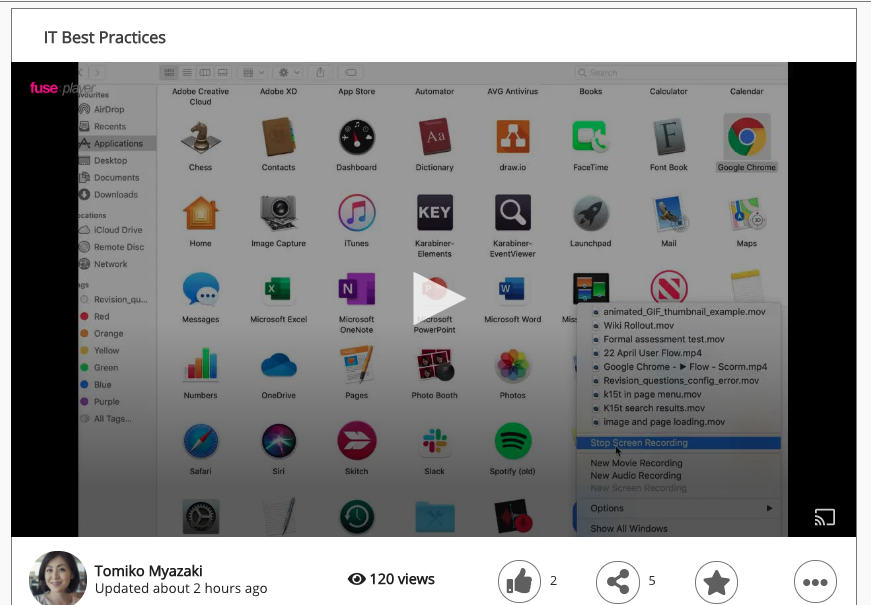Play the IT Best Practices video
871x605 pixels.
(439, 299)
